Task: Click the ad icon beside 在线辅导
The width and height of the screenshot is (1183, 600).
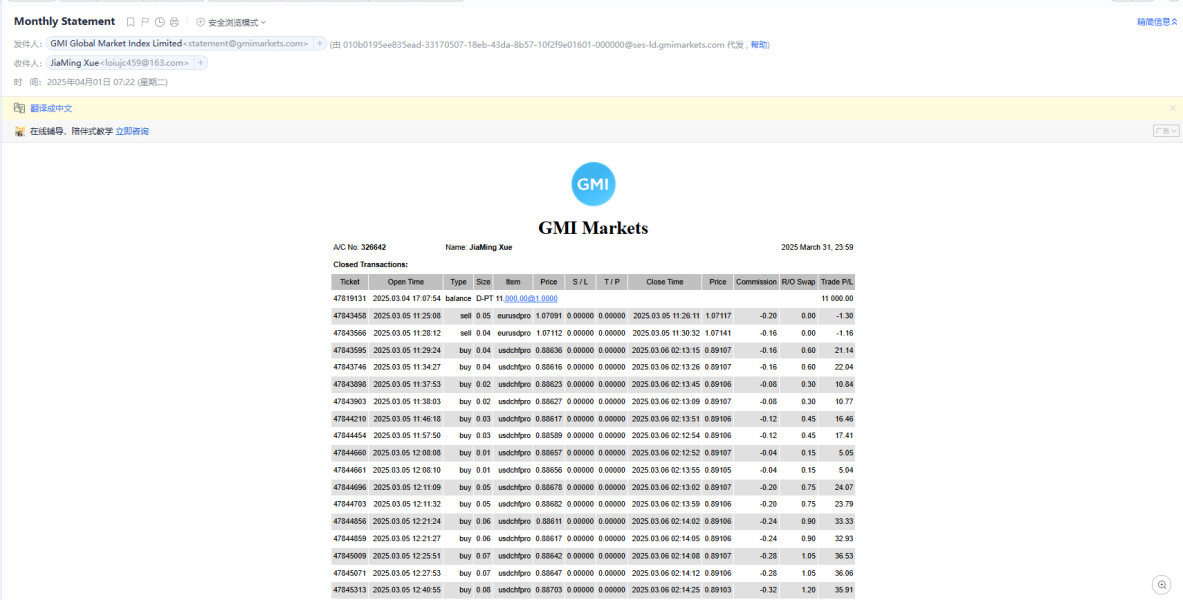Action: pyautogui.click(x=20, y=131)
